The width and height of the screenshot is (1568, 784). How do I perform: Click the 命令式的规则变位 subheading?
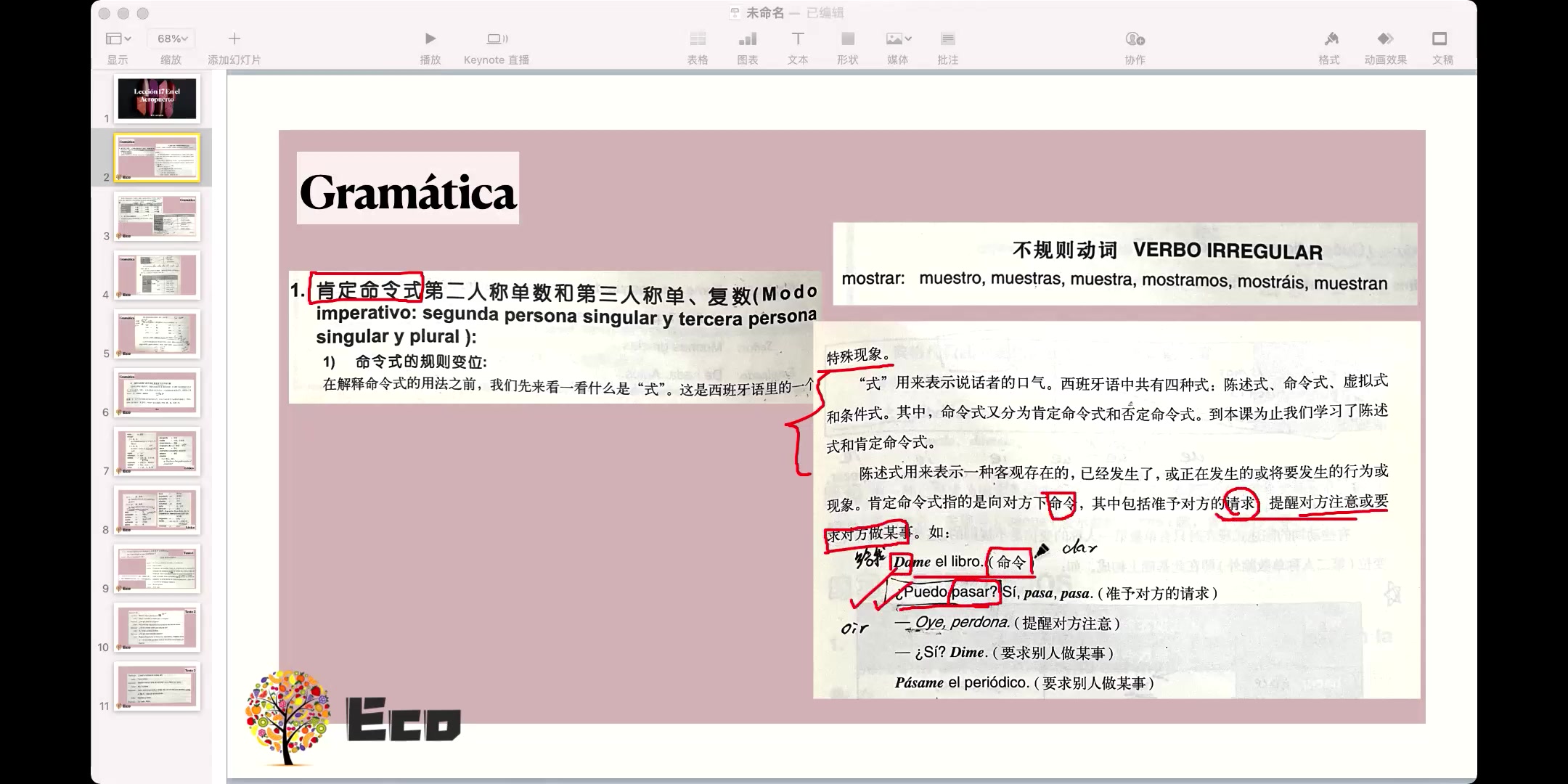point(420,362)
